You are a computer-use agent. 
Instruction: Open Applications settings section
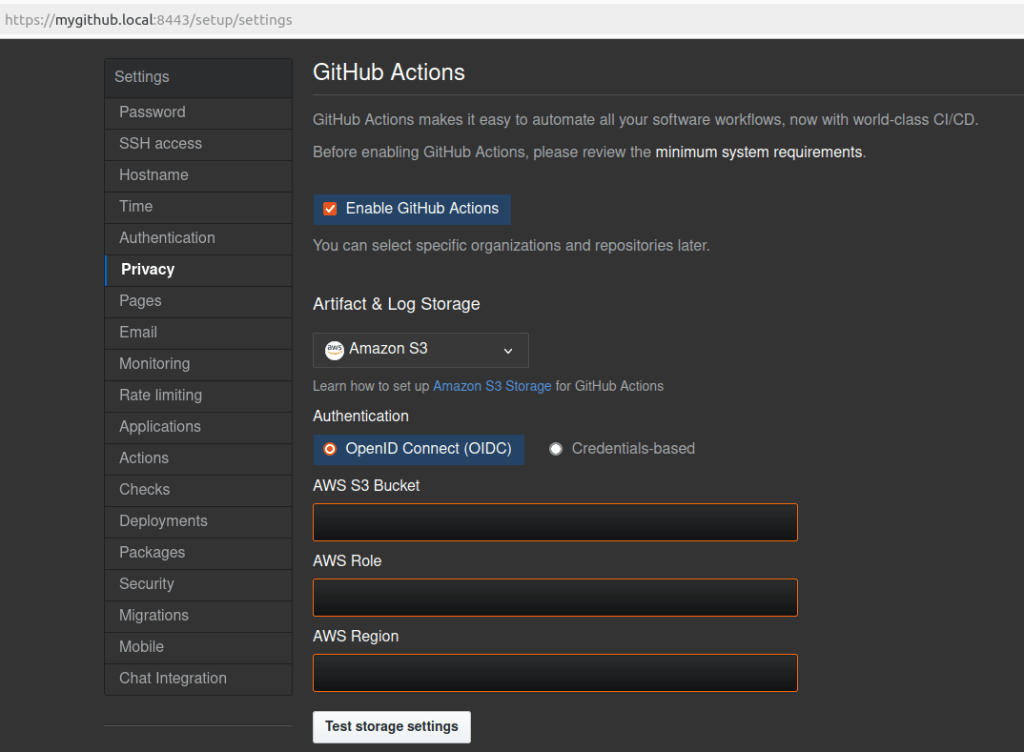(x=199, y=427)
